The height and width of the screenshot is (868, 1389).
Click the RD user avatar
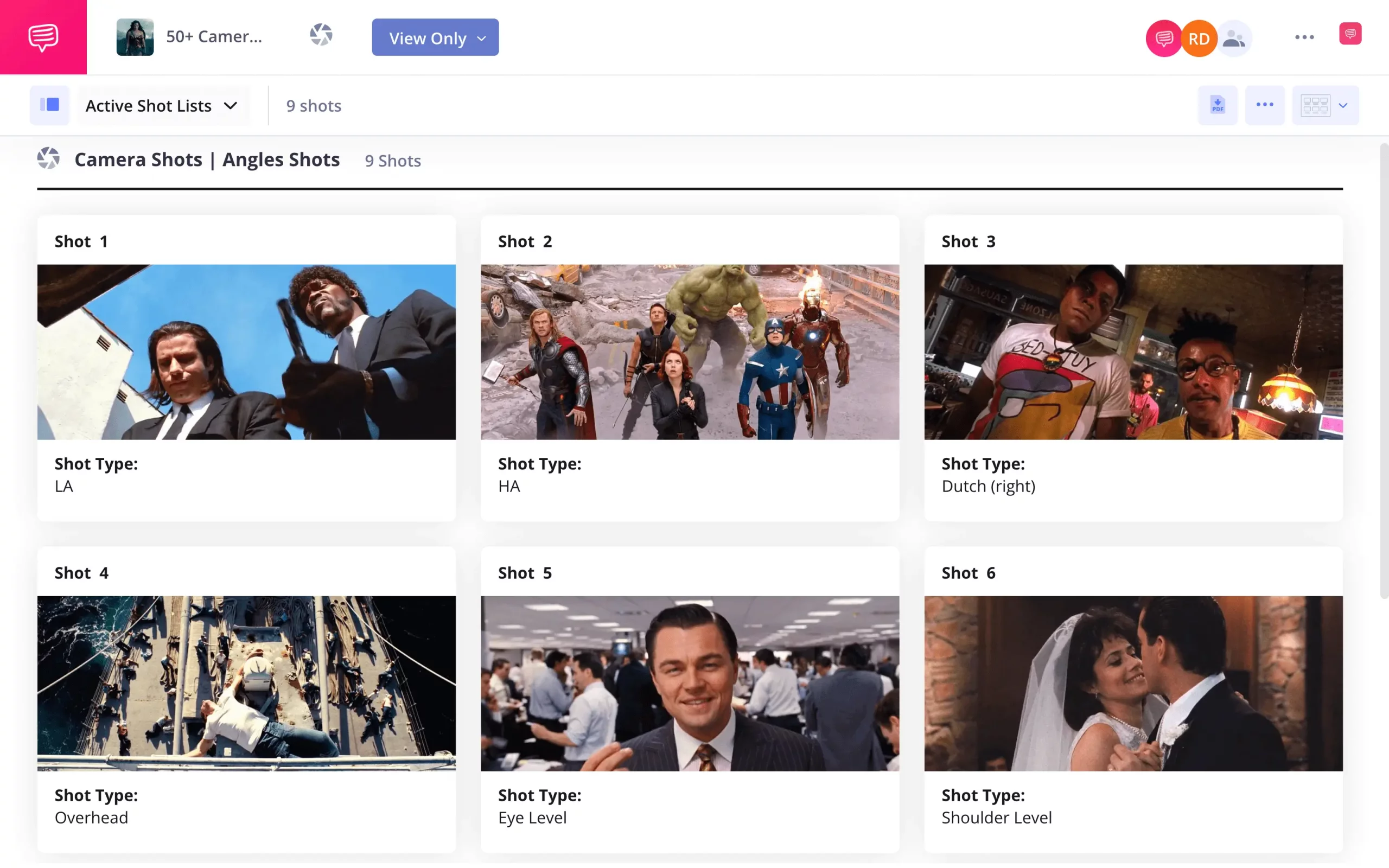[1199, 39]
